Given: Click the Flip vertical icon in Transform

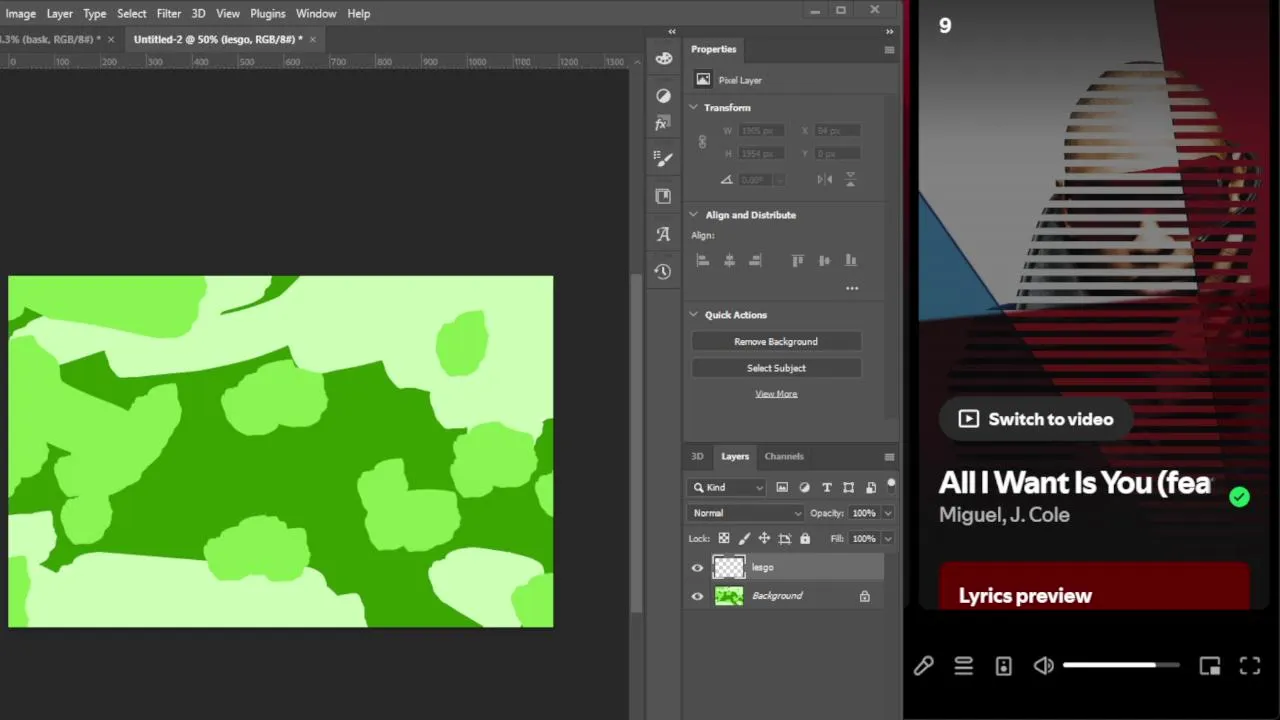Looking at the screenshot, I should click(x=851, y=179).
